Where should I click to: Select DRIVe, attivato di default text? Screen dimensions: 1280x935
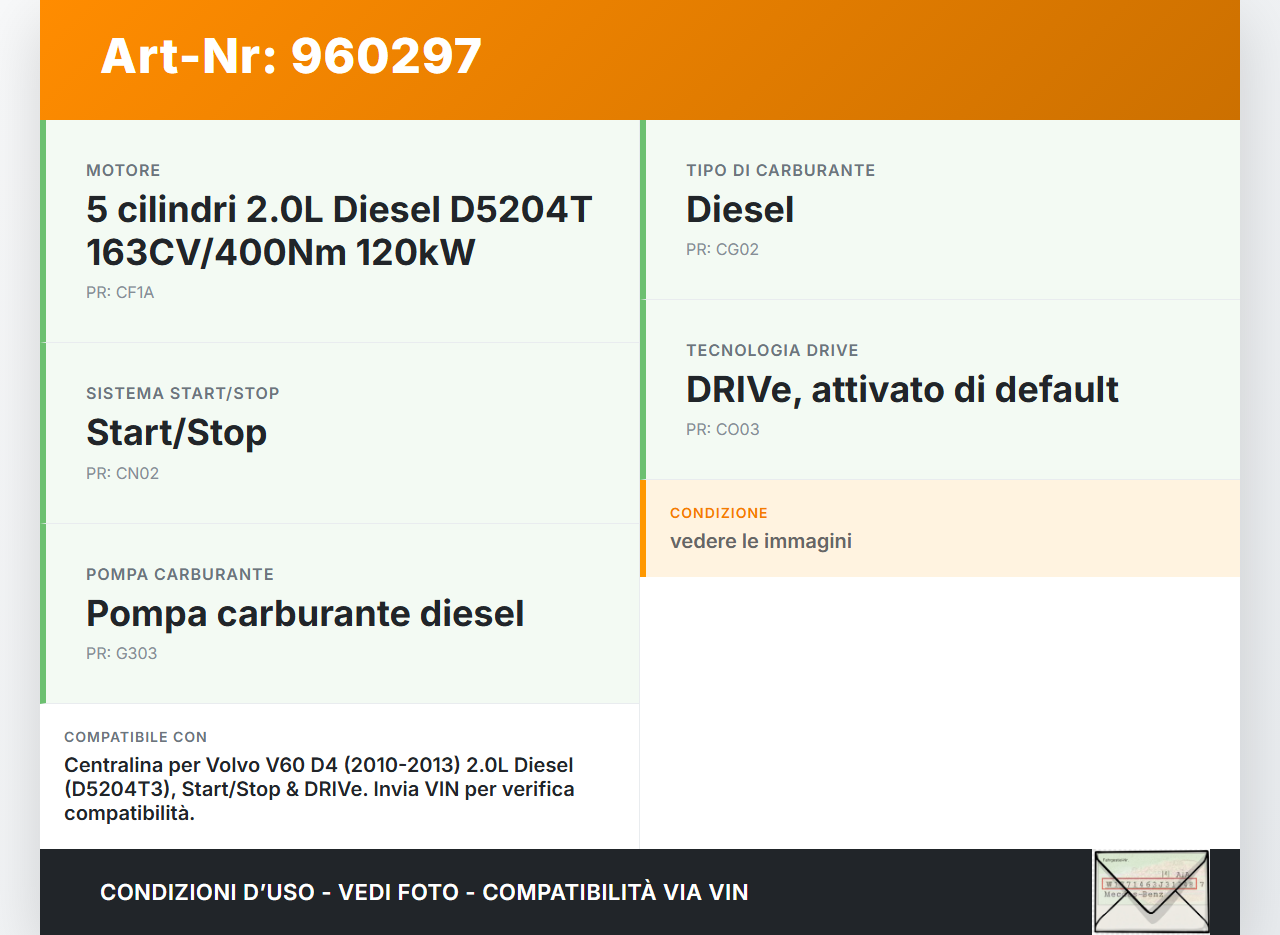pos(902,390)
